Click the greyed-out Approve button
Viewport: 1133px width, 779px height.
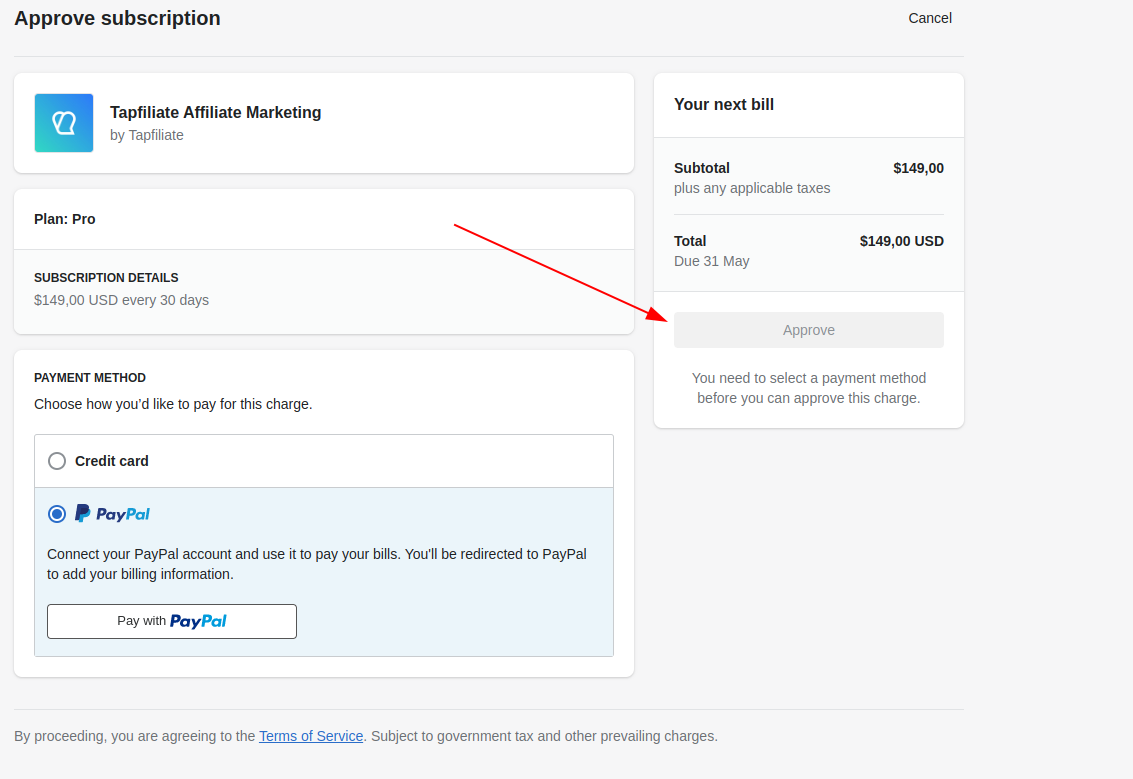(808, 330)
